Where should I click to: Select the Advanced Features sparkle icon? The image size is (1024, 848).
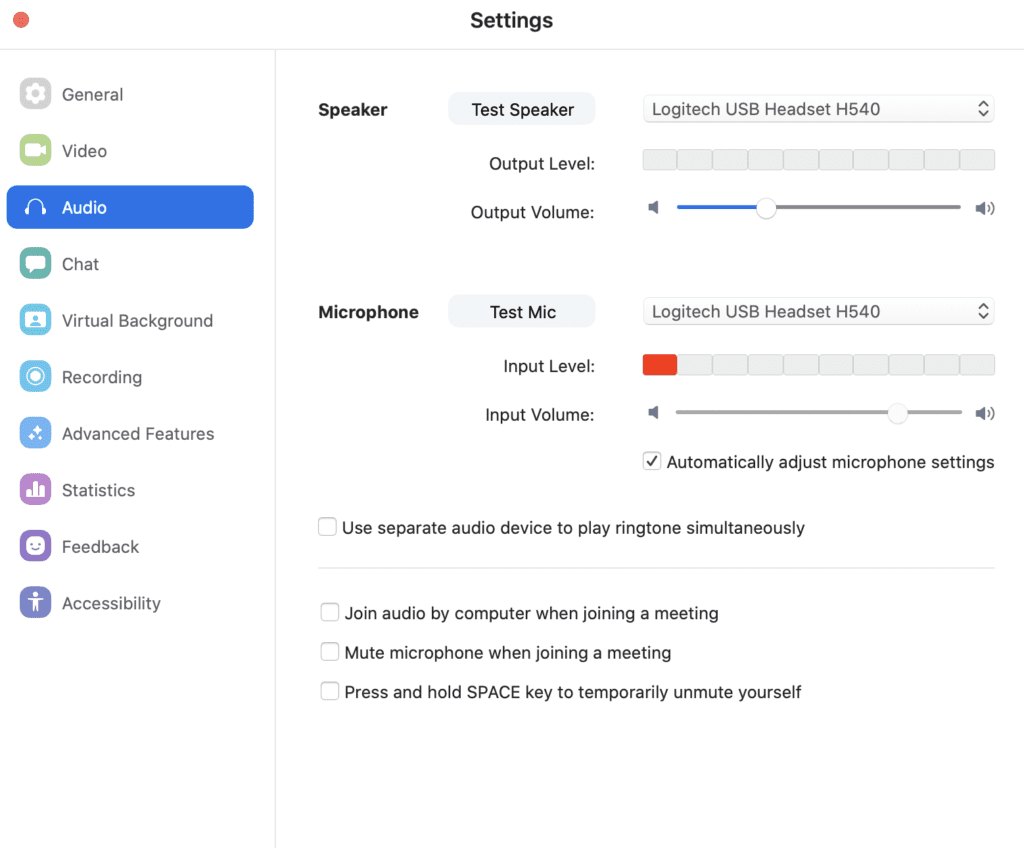[x=35, y=434]
